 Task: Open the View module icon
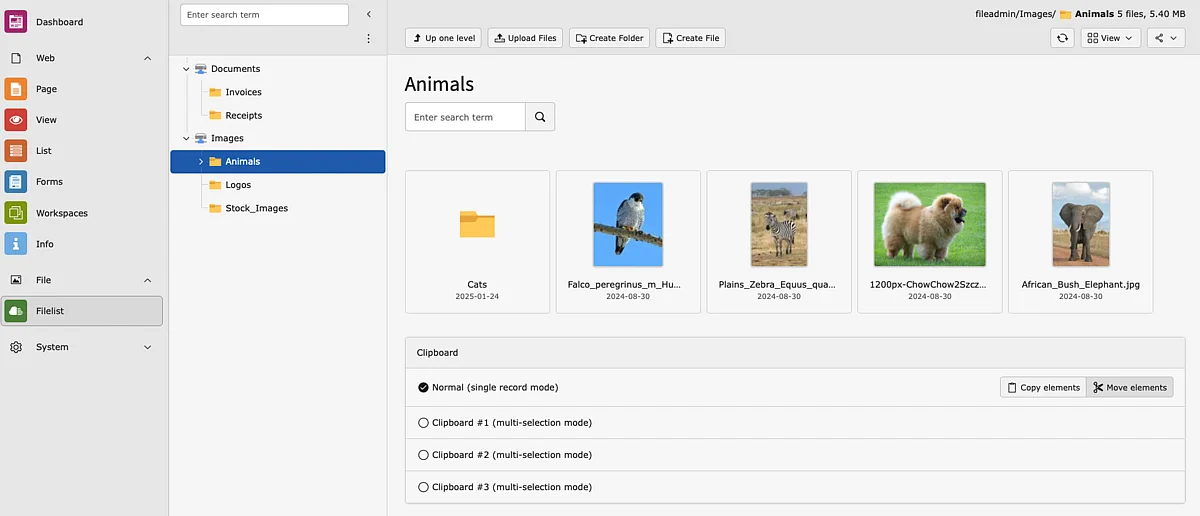pos(16,120)
